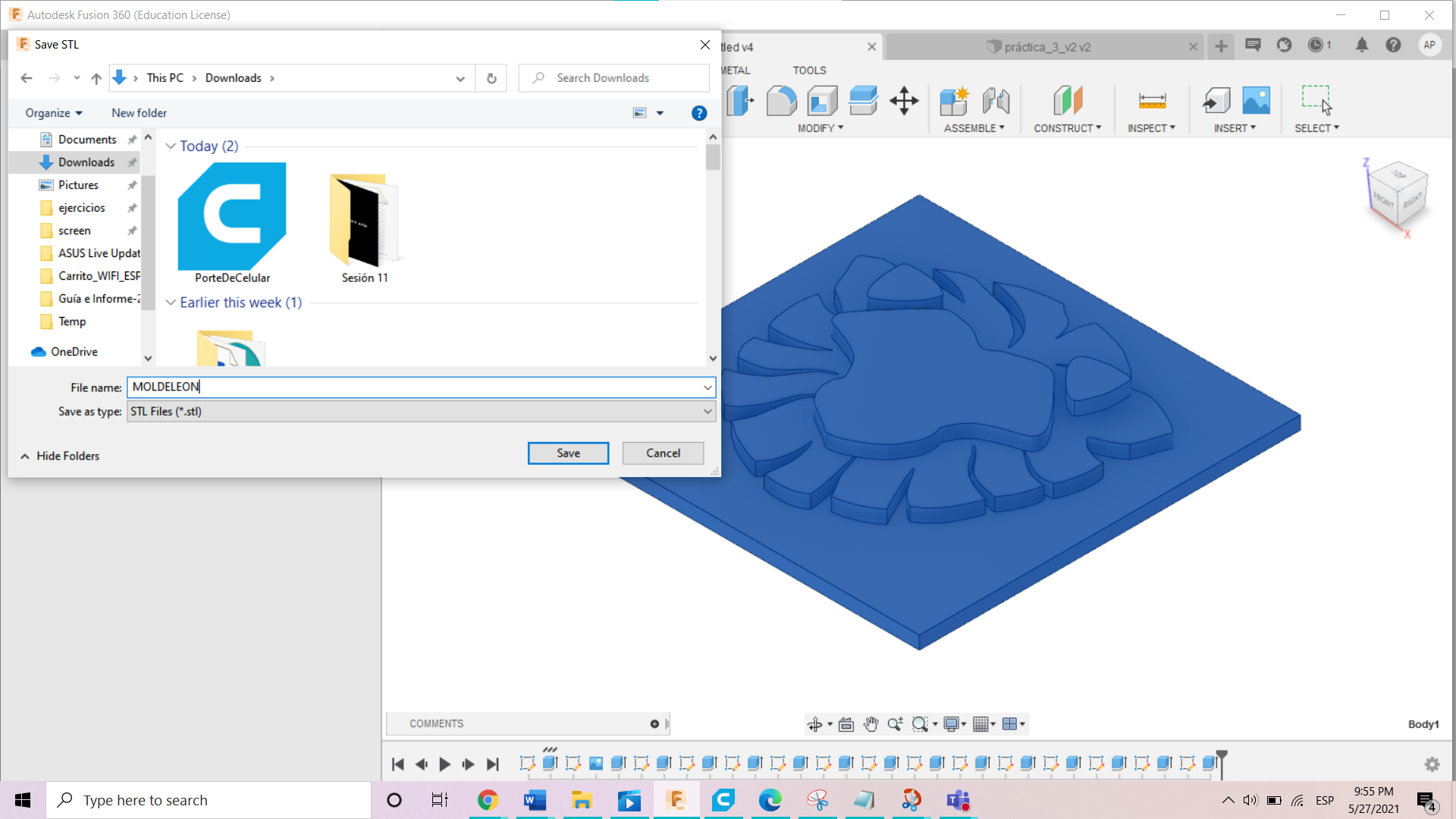
Task: Open the Fusion notifications bell
Action: pyautogui.click(x=1362, y=45)
